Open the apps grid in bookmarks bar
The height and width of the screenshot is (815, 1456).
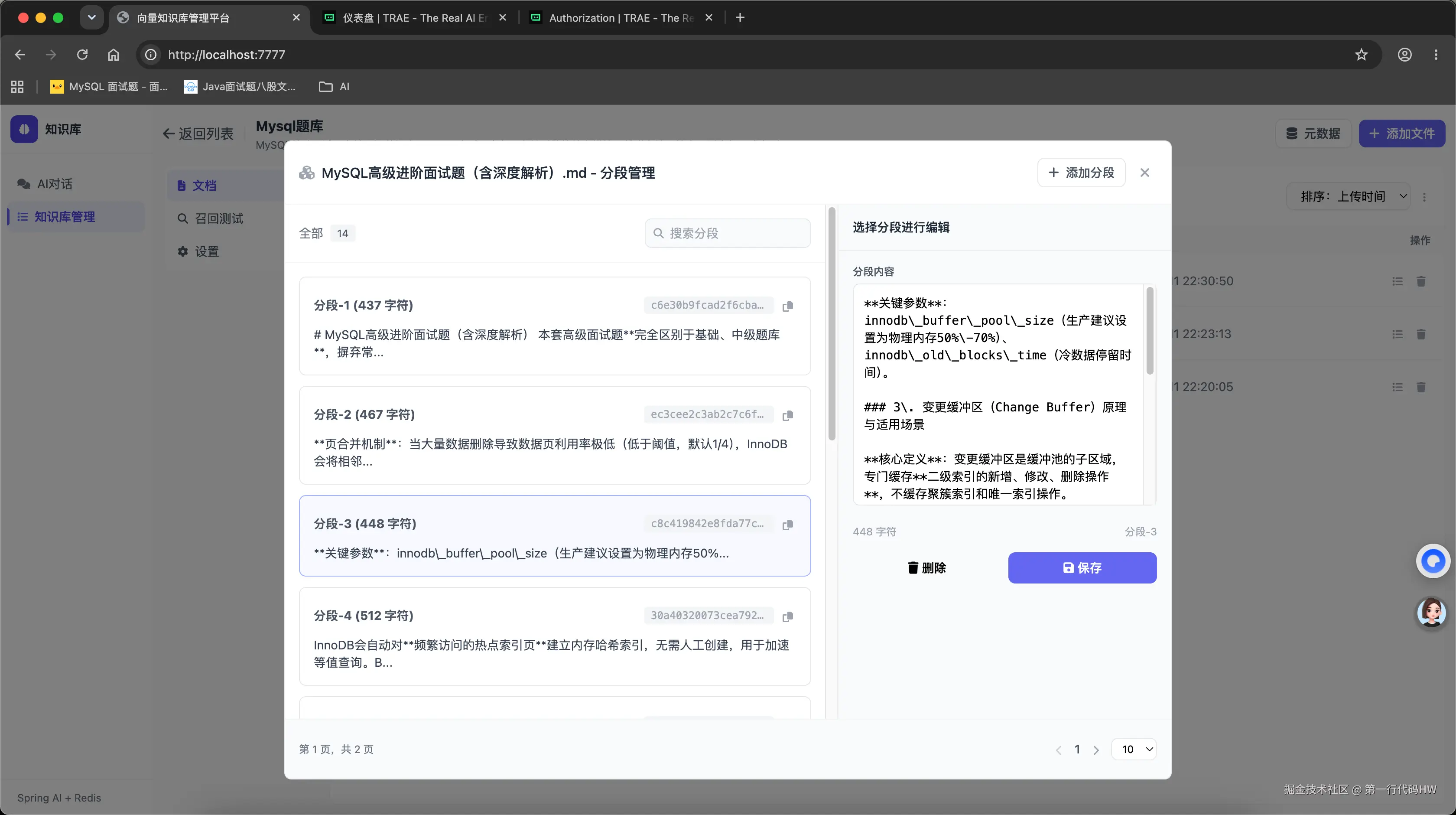point(17,87)
